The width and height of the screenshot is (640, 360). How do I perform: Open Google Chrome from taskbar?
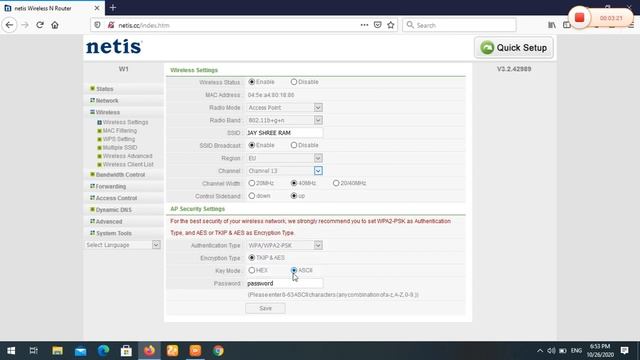[x=218, y=351]
